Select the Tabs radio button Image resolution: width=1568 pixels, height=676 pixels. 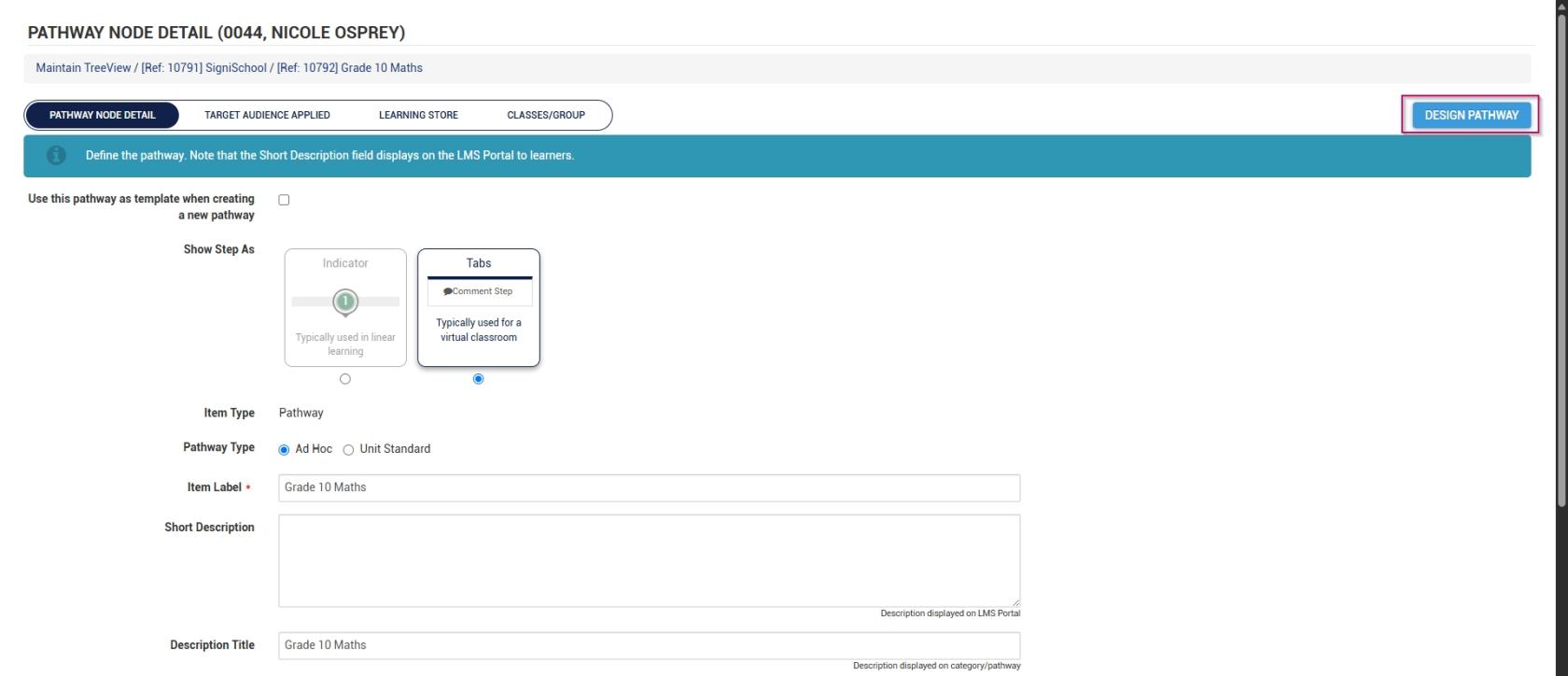479,379
